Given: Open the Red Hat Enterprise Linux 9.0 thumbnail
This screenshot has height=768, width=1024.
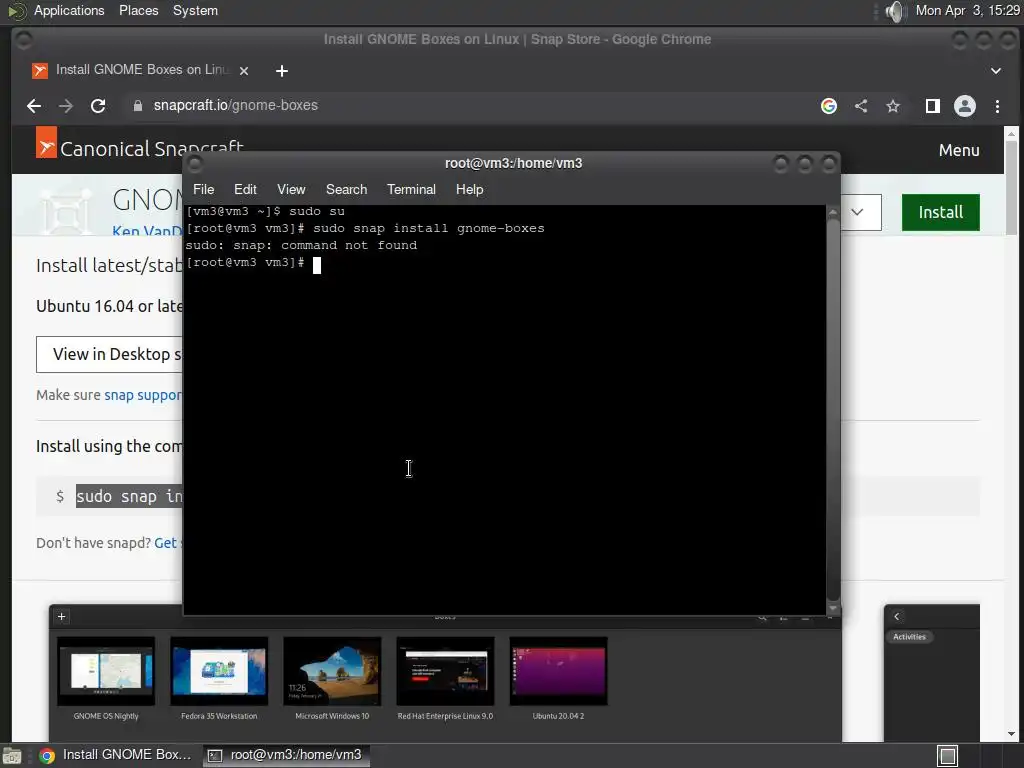Looking at the screenshot, I should point(445,671).
